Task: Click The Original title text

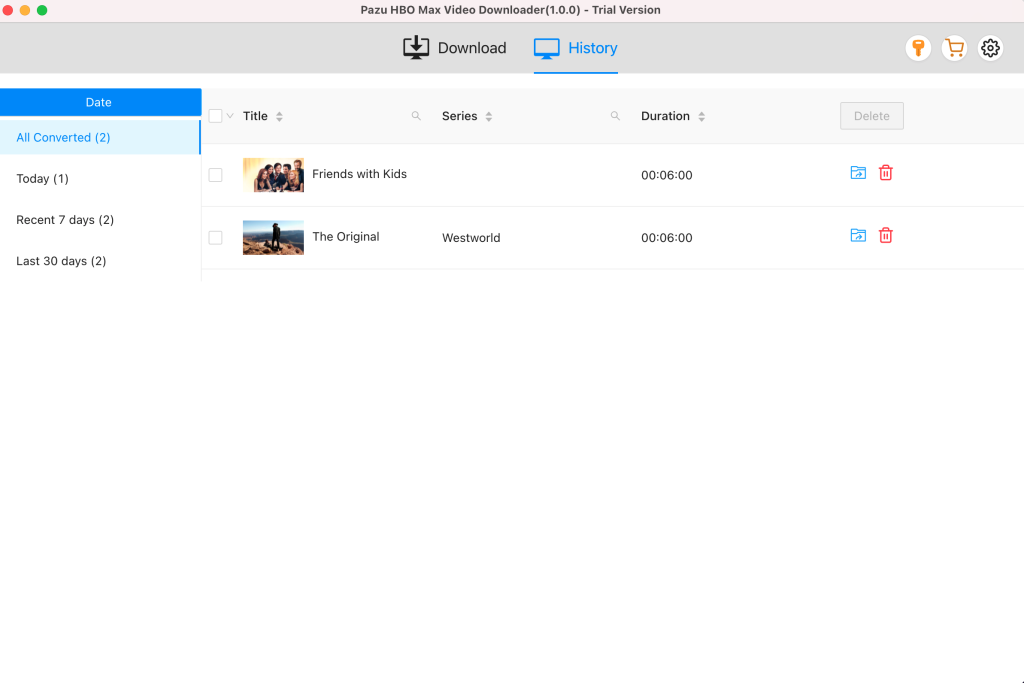Action: click(x=345, y=236)
